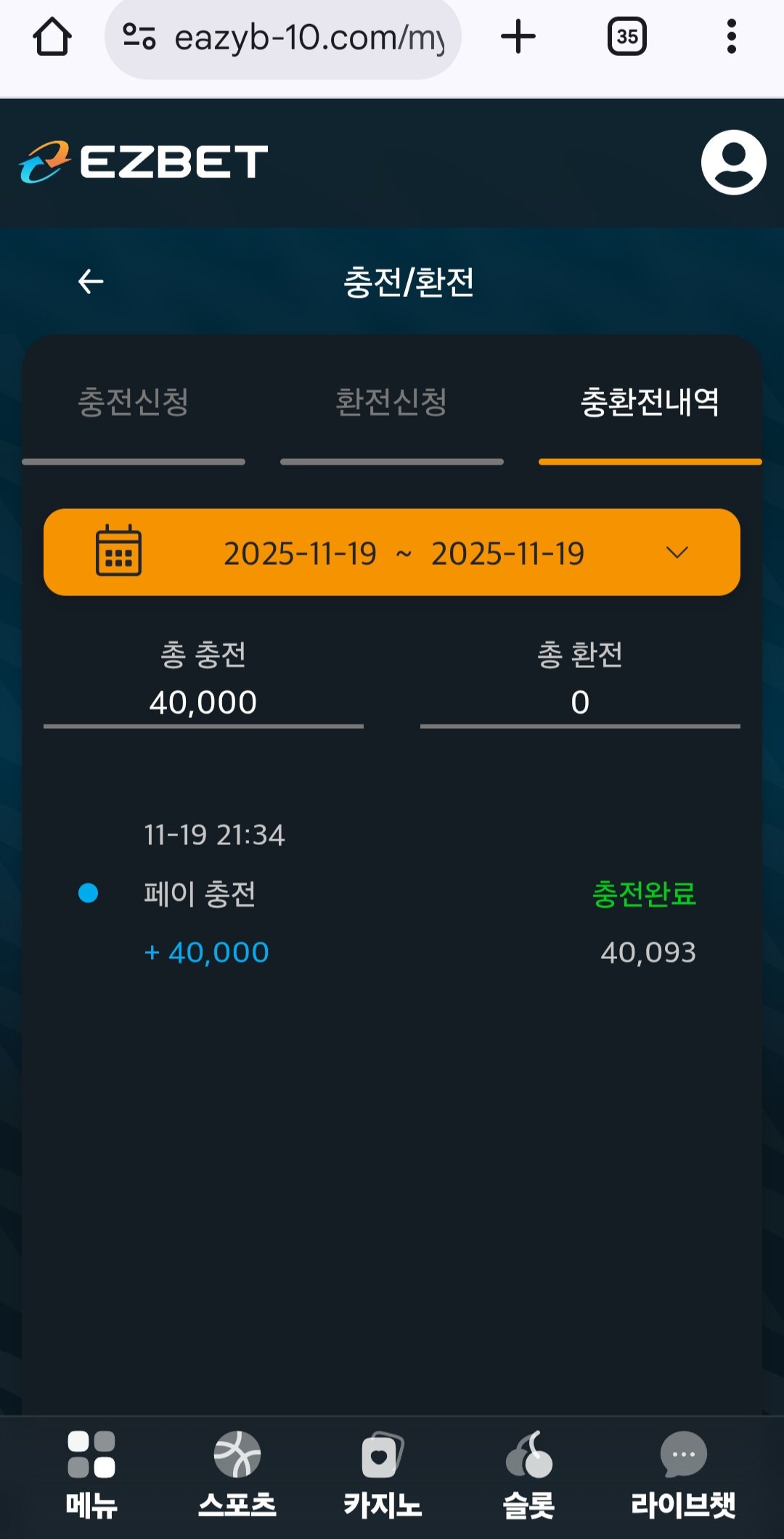Viewport: 784px width, 1539px height.
Task: Open the calendar icon in date bar
Action: 118,552
